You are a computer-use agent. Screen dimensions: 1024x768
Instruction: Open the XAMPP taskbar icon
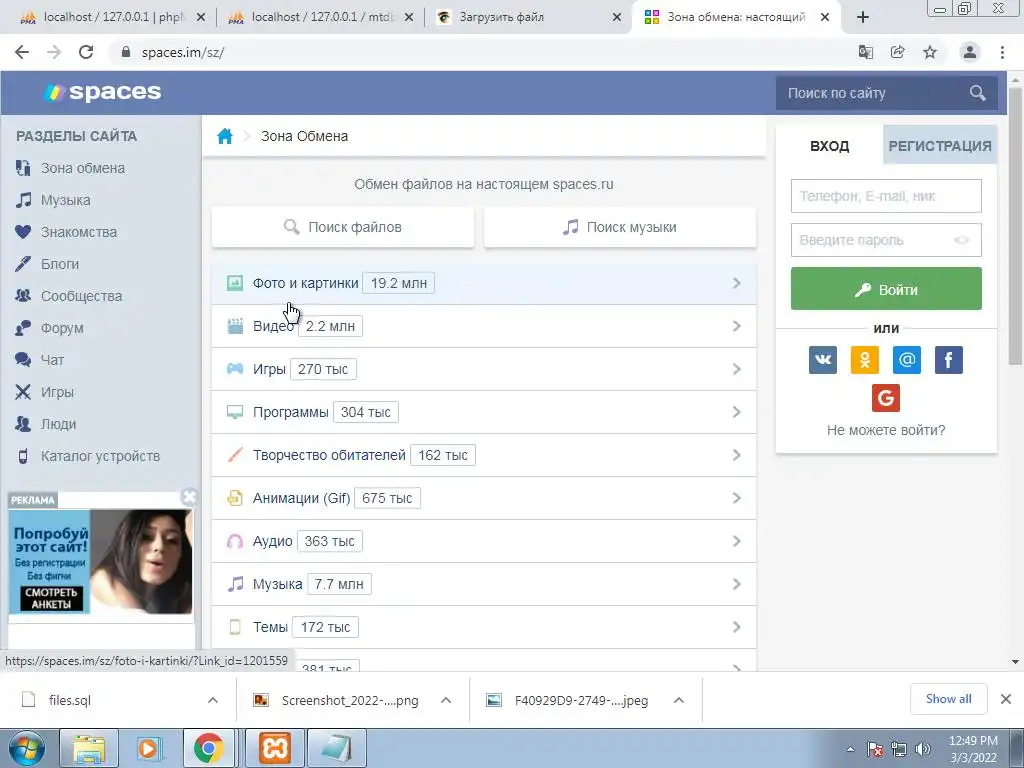click(275, 748)
